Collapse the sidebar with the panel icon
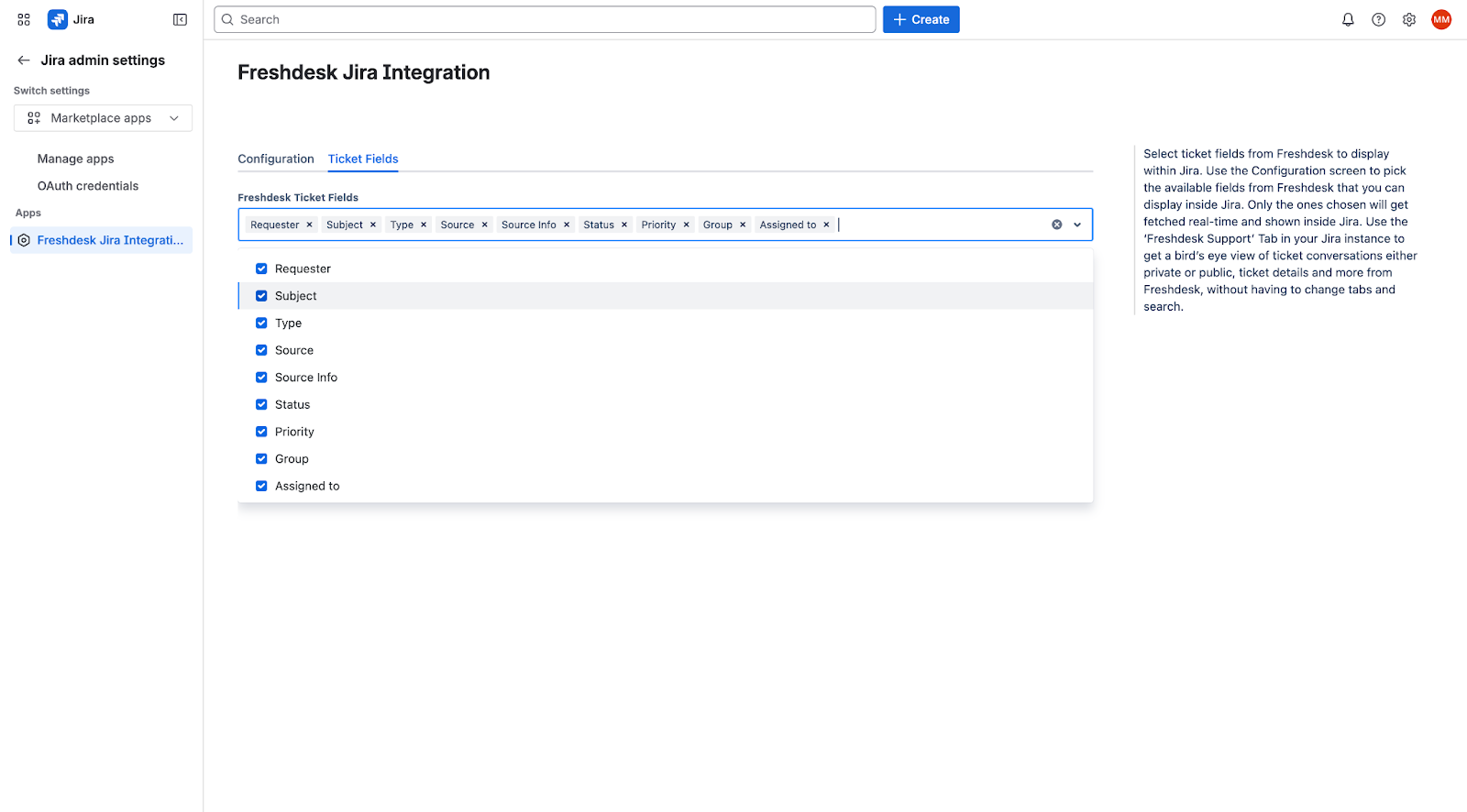The width and height of the screenshot is (1467, 812). pos(180,19)
